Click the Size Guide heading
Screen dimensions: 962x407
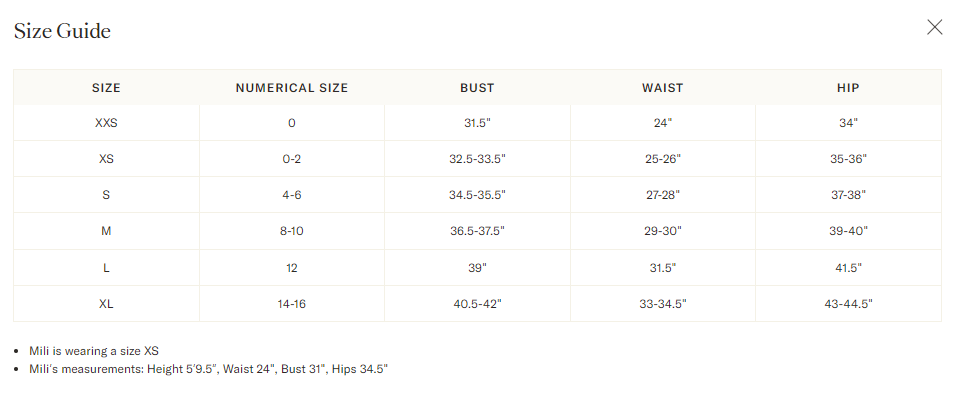(x=62, y=31)
